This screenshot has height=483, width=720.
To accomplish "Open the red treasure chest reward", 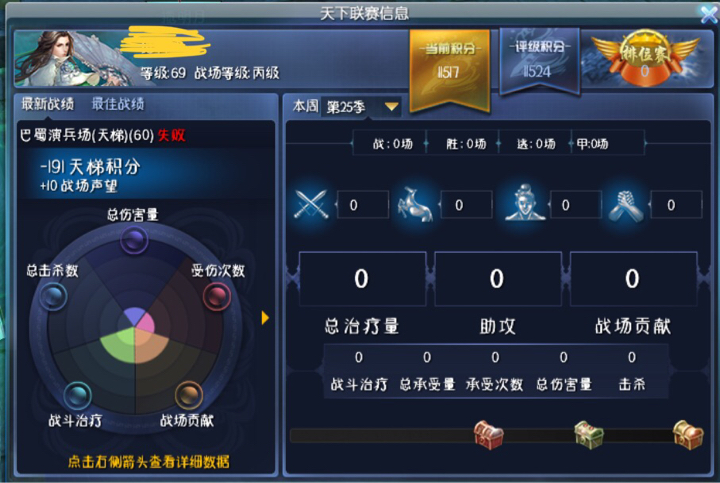I will [x=489, y=434].
